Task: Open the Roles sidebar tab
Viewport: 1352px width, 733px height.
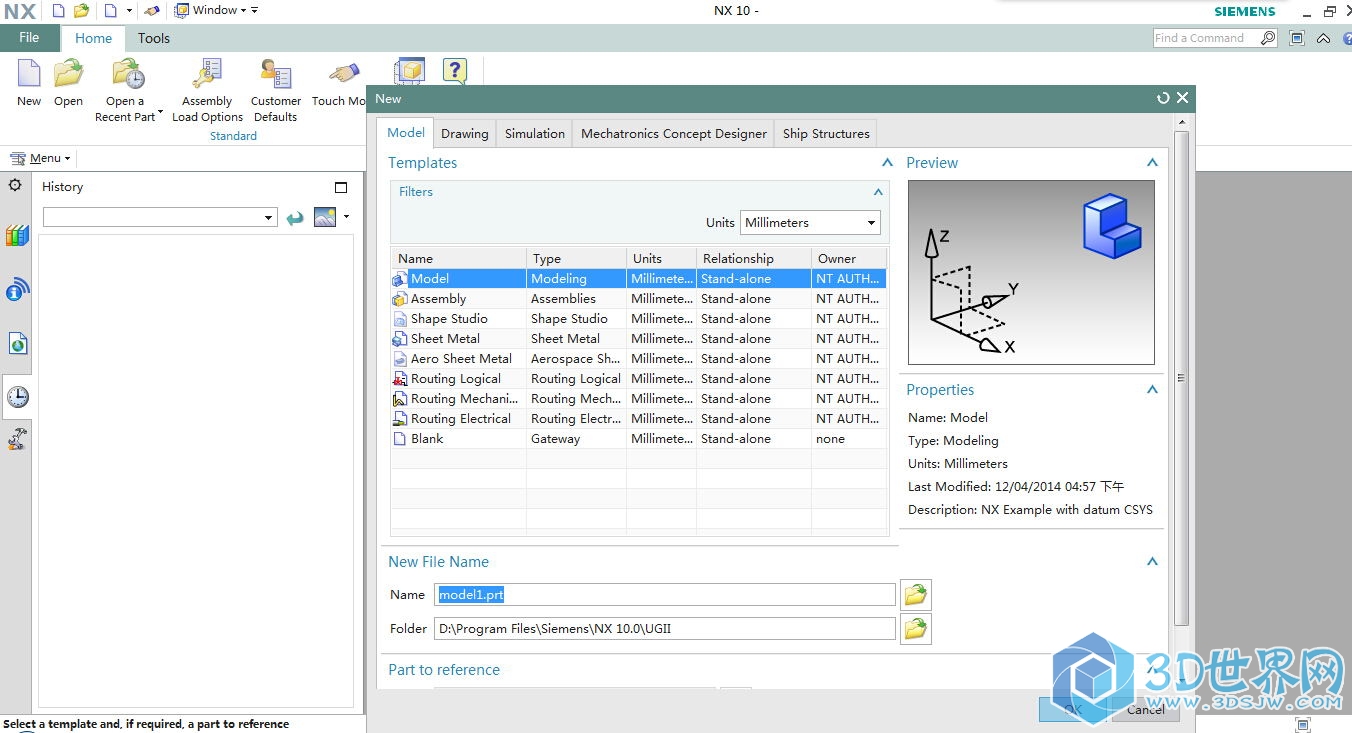Action: click(x=17, y=439)
